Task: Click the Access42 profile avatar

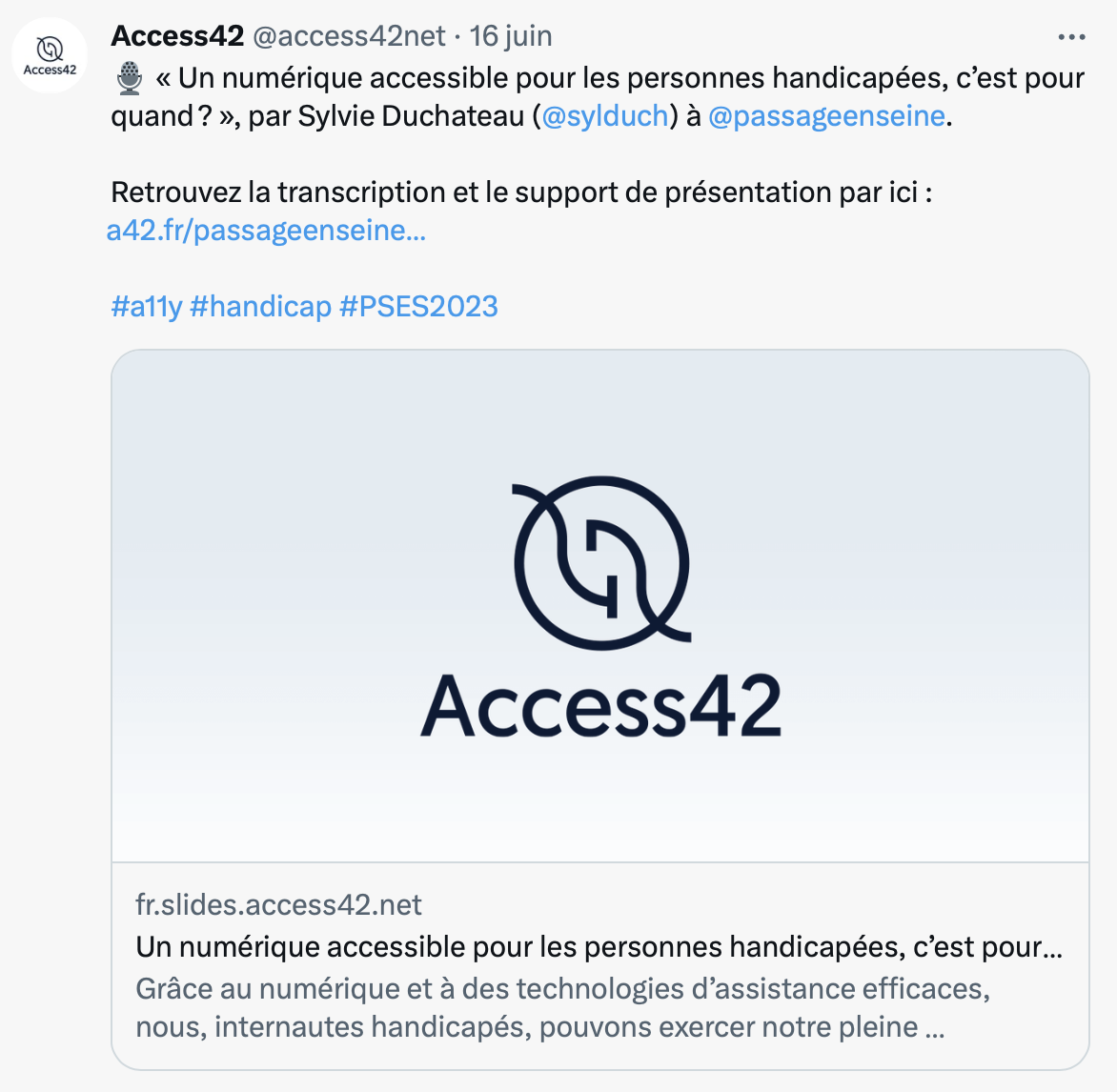Action: (x=50, y=54)
